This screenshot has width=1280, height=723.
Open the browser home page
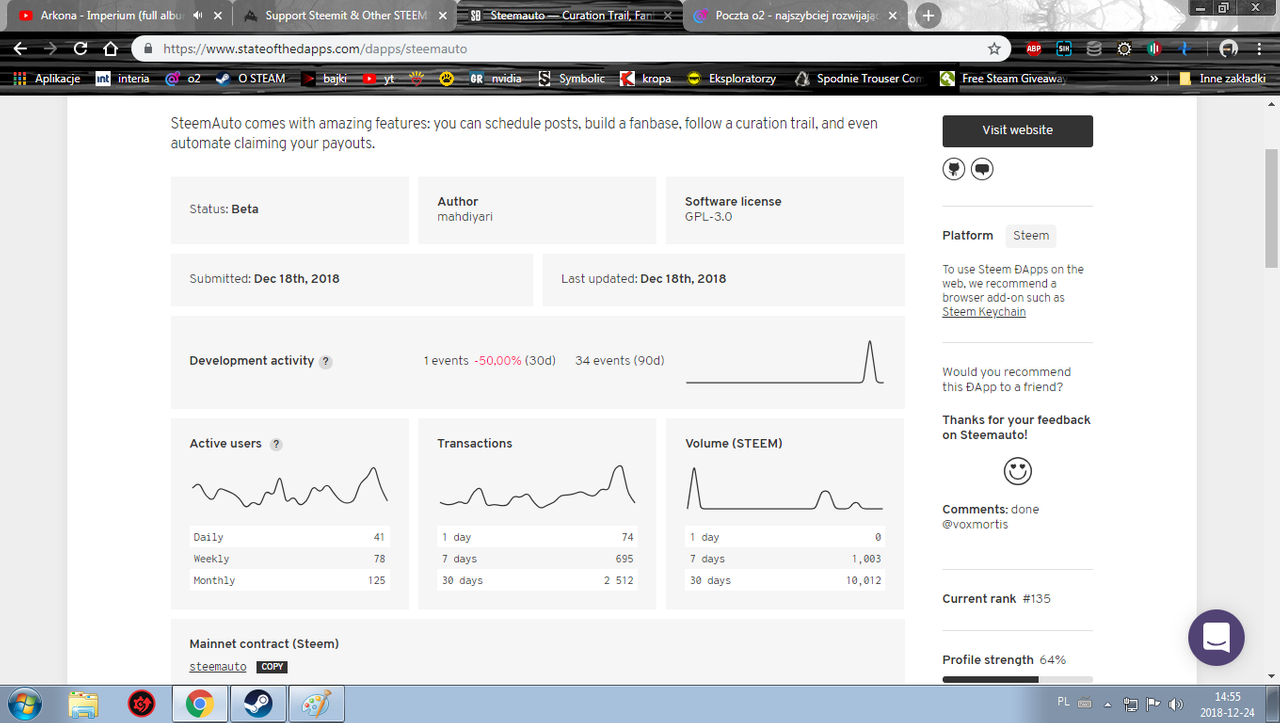tap(110, 48)
